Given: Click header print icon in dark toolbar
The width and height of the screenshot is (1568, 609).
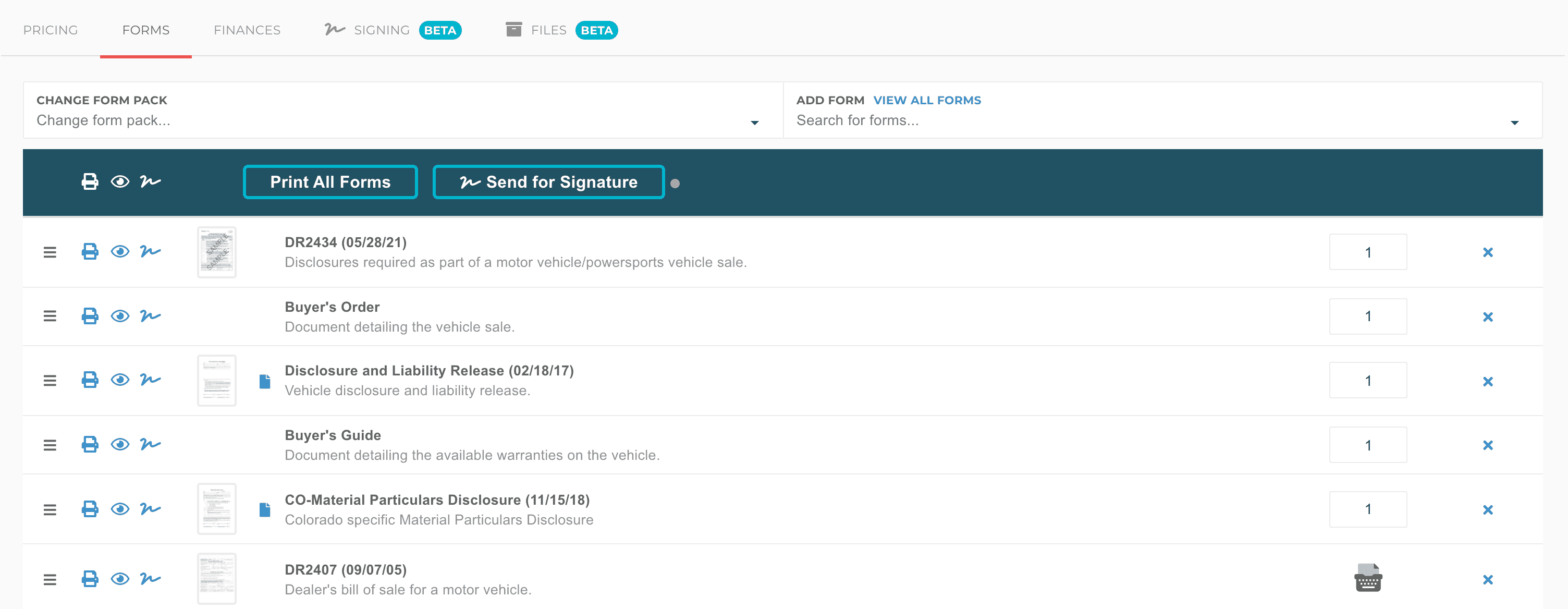Looking at the screenshot, I should [90, 181].
